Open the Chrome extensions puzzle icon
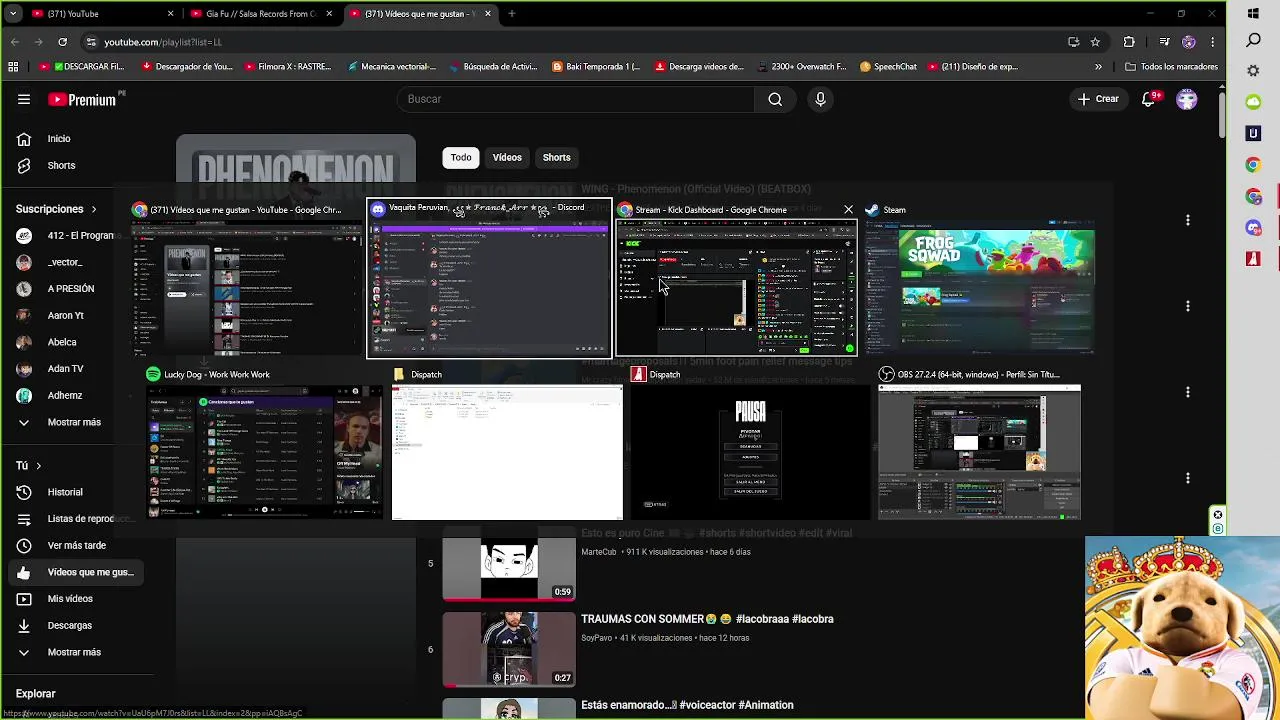Image resolution: width=1280 pixels, height=720 pixels. pyautogui.click(x=1129, y=42)
